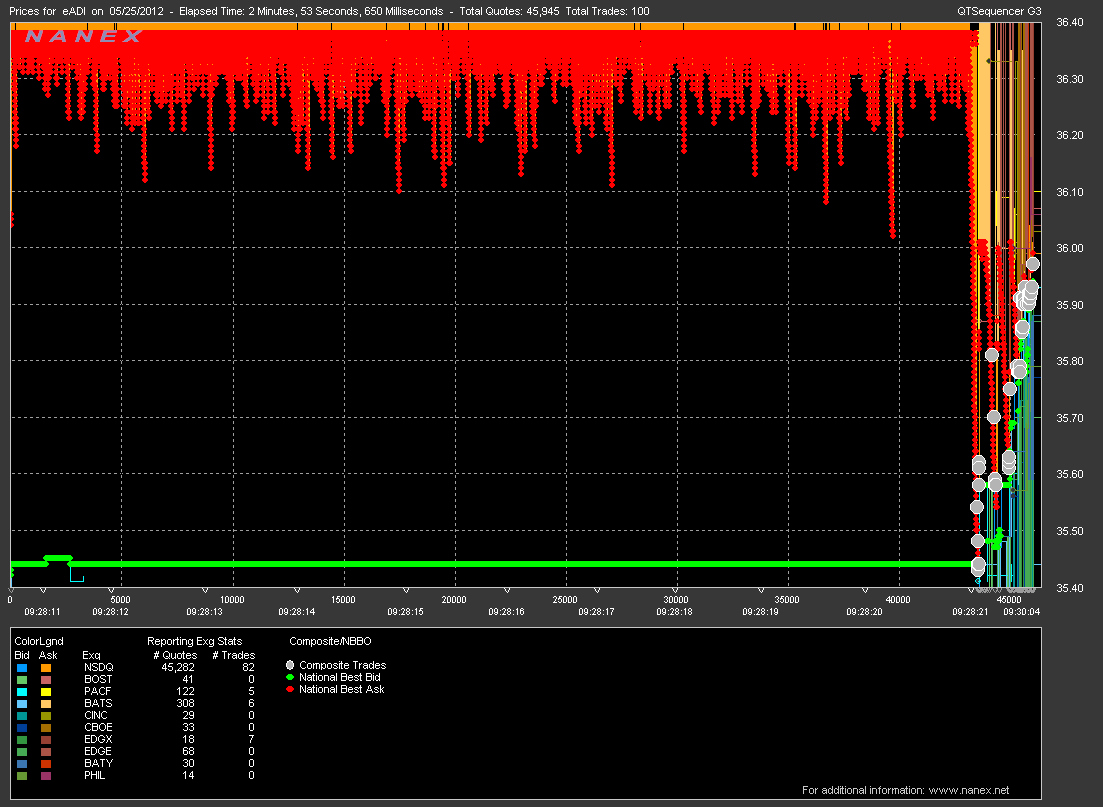The image size is (1103, 807).
Task: Open the www.nanex.net link
Action: pyautogui.click(x=969, y=790)
